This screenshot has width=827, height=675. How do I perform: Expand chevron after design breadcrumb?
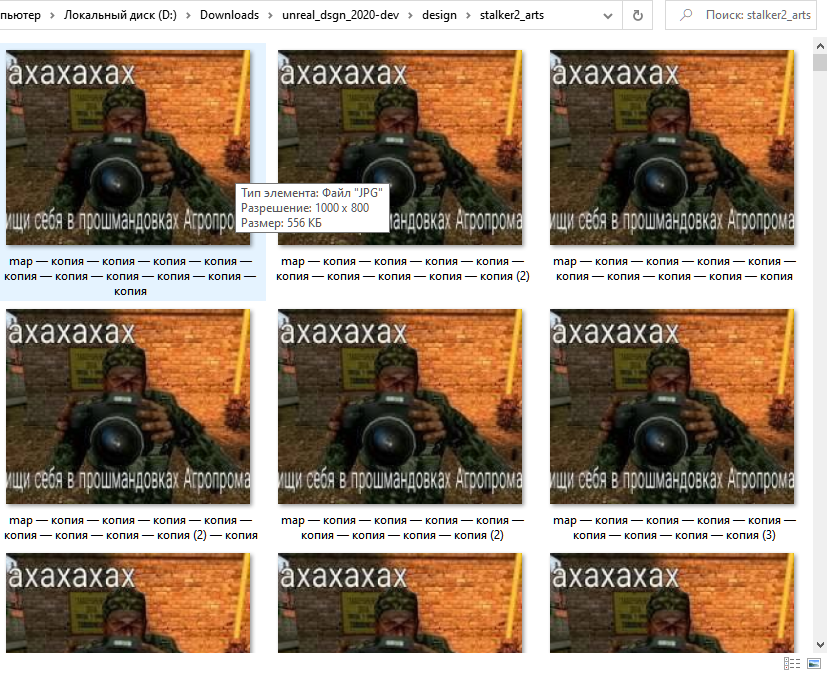point(468,16)
